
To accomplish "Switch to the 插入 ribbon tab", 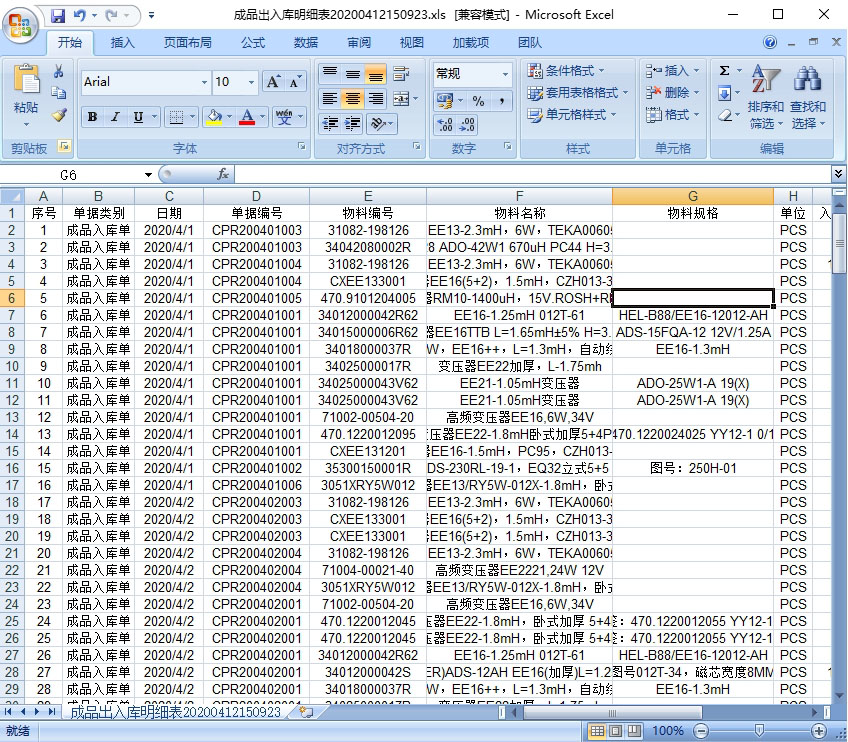I will (x=123, y=43).
